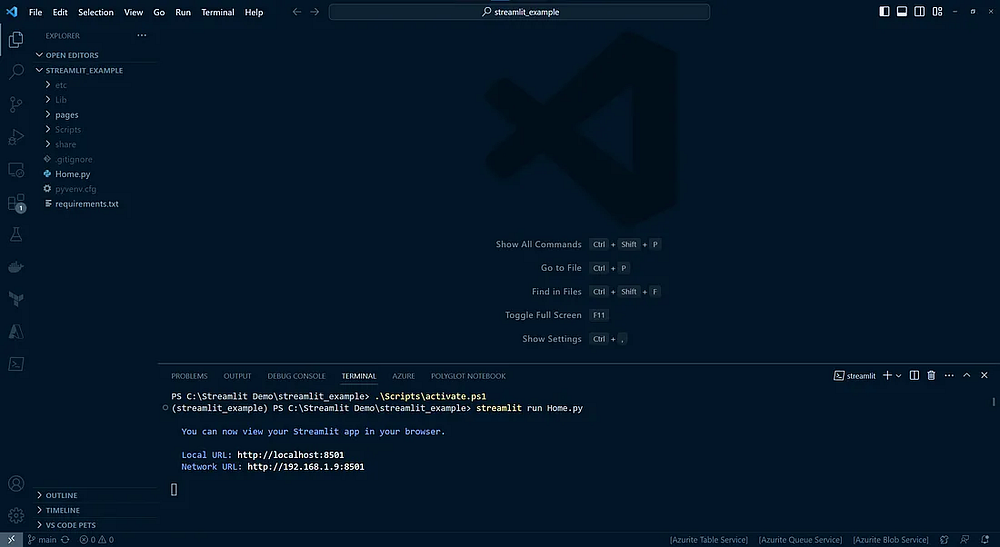This screenshot has width=1000, height=547.
Task: Open the Accounts menu
Action: 16,483
